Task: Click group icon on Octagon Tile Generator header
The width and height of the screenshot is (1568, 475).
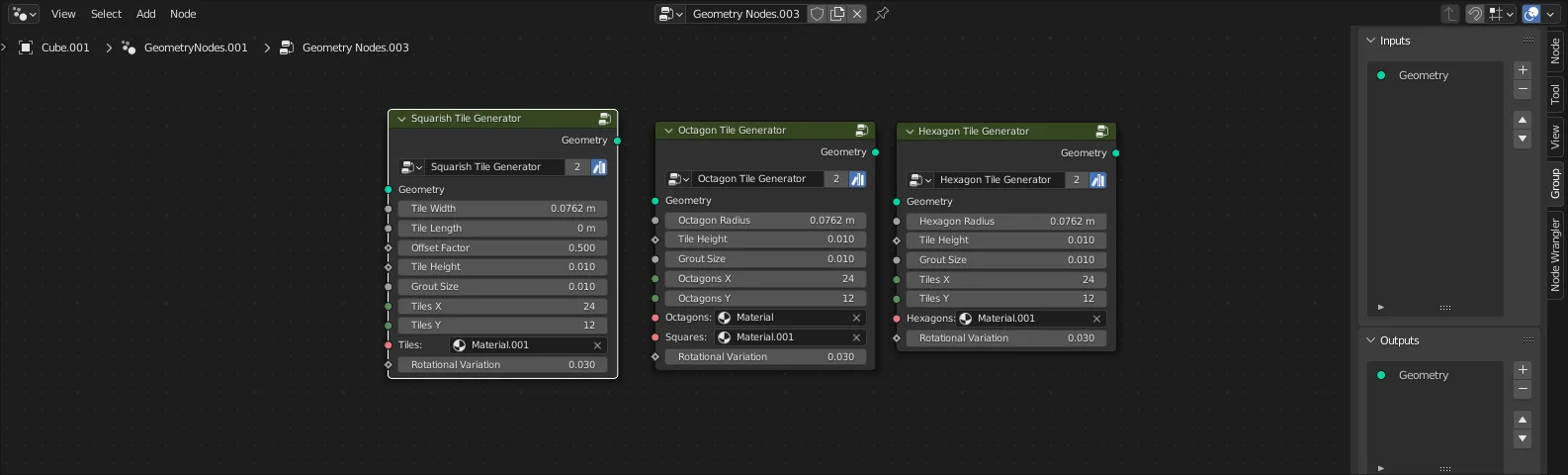Action: pos(861,131)
